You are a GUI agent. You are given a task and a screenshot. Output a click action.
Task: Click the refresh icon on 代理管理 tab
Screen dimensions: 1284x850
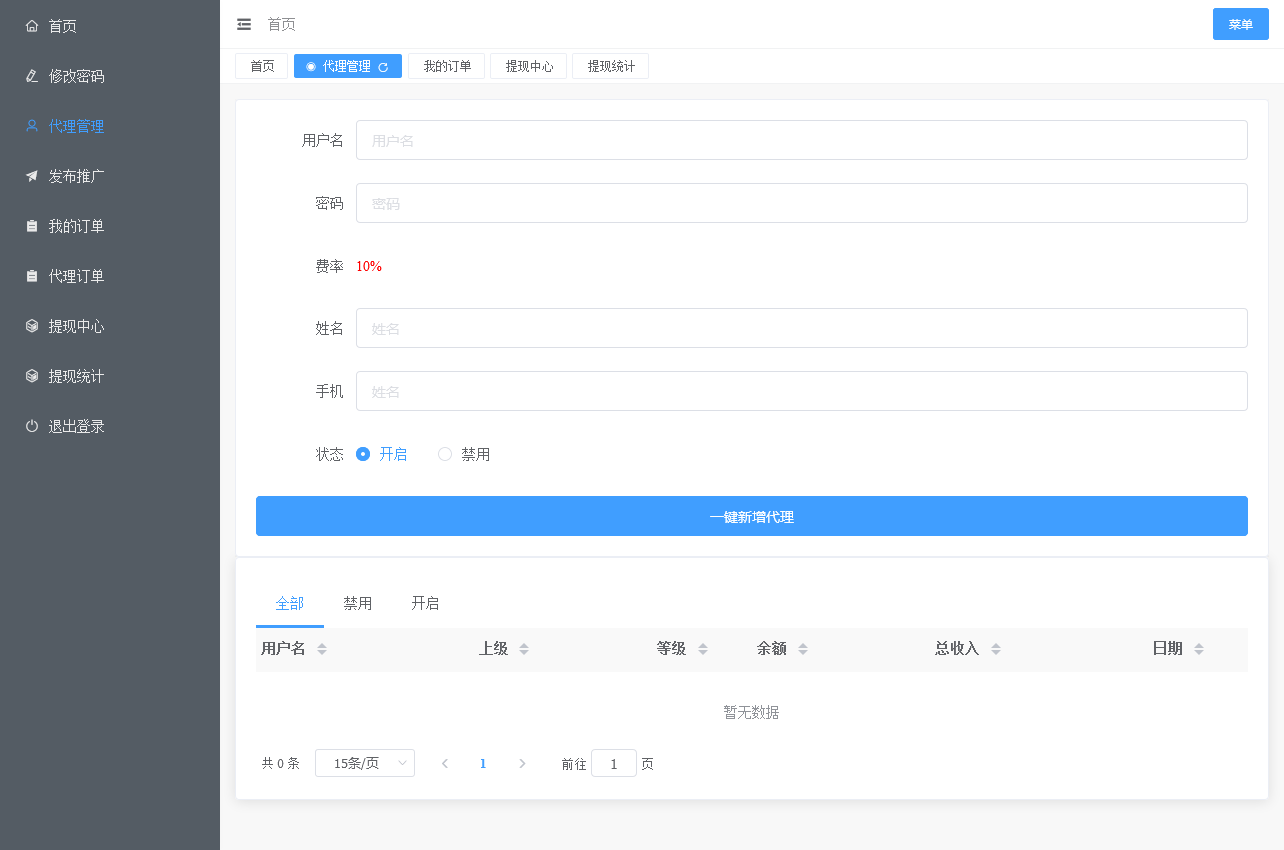(383, 67)
